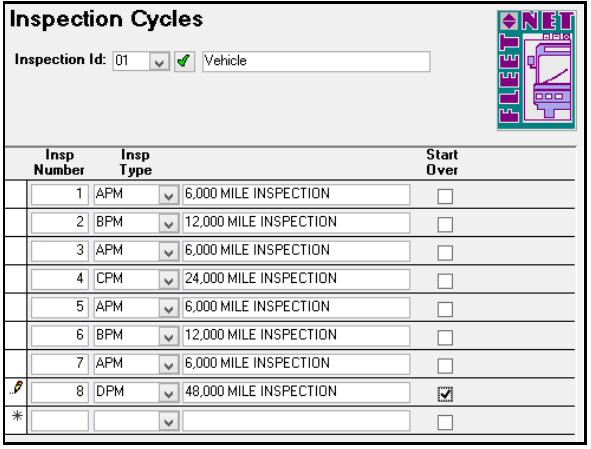The width and height of the screenshot is (591, 449).
Task: Select the row header for inspection number 5
Action: (16, 307)
